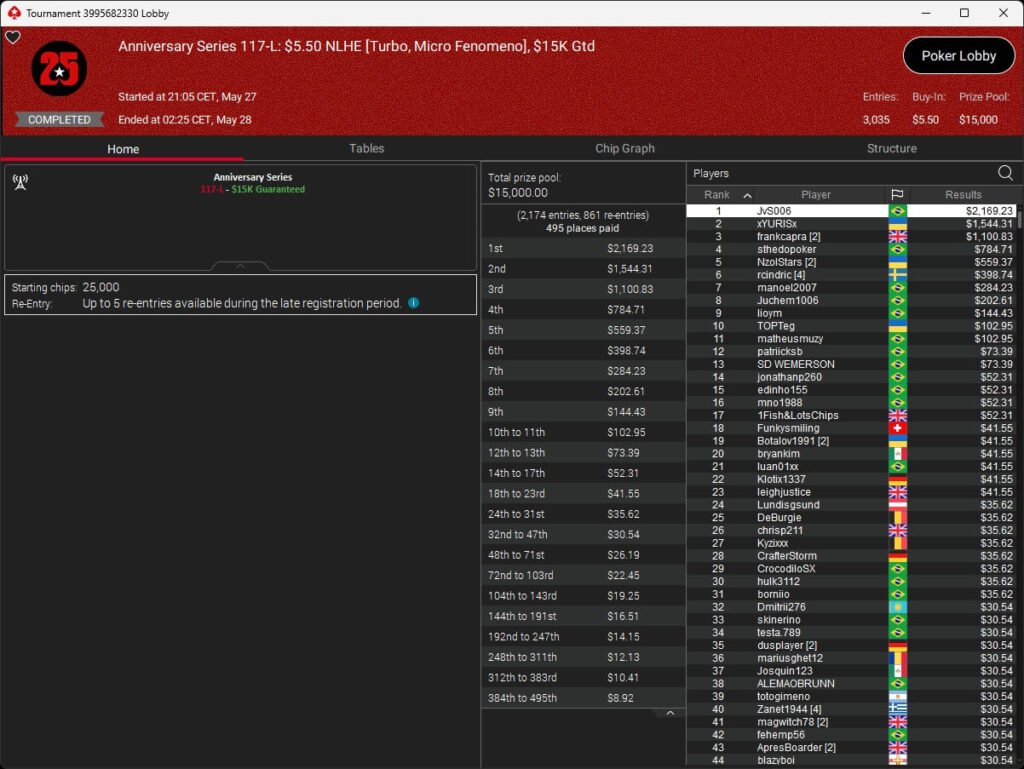Click the UK flag beside frankcapra [2]

[897, 236]
